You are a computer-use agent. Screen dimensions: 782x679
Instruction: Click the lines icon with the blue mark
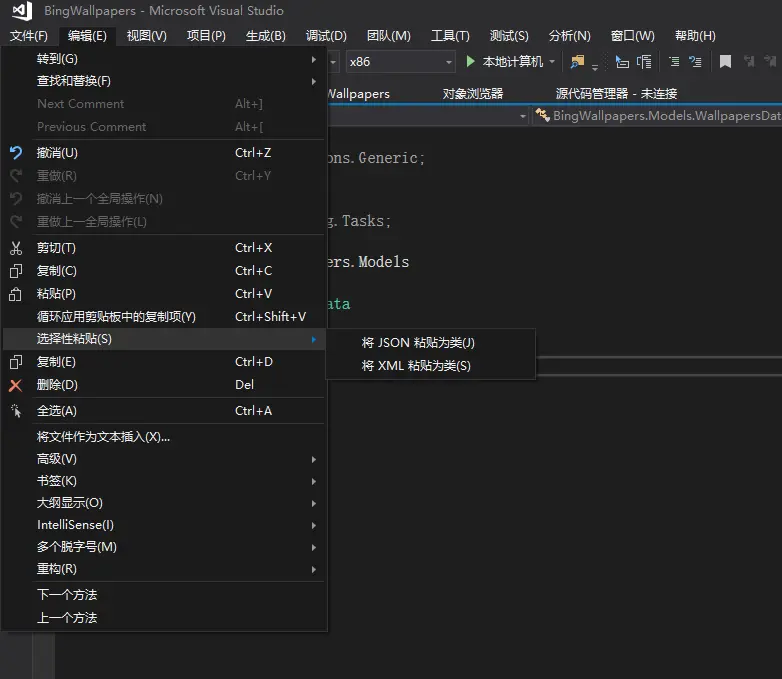click(x=695, y=61)
